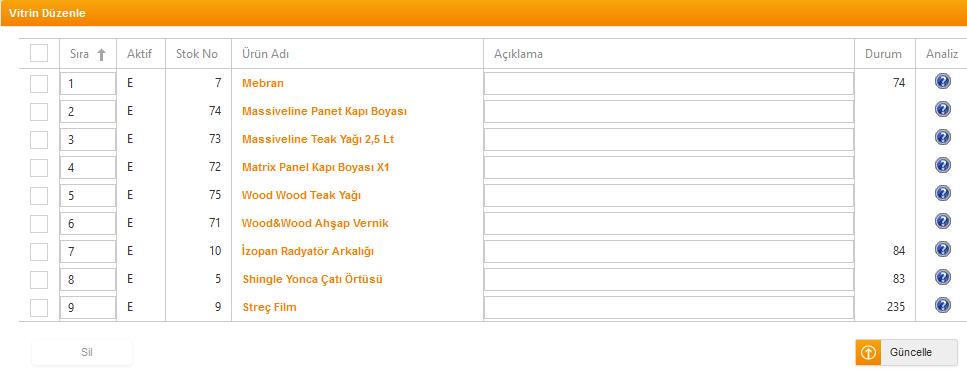Open the Wood Wood Teak Yağı link
Viewport: 967px width, 381px height.
[x=301, y=195]
